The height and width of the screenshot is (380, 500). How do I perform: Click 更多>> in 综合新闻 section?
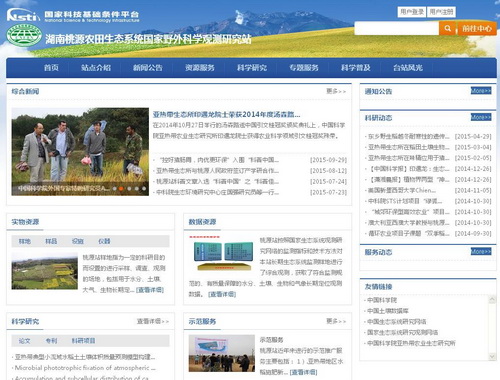point(336,91)
